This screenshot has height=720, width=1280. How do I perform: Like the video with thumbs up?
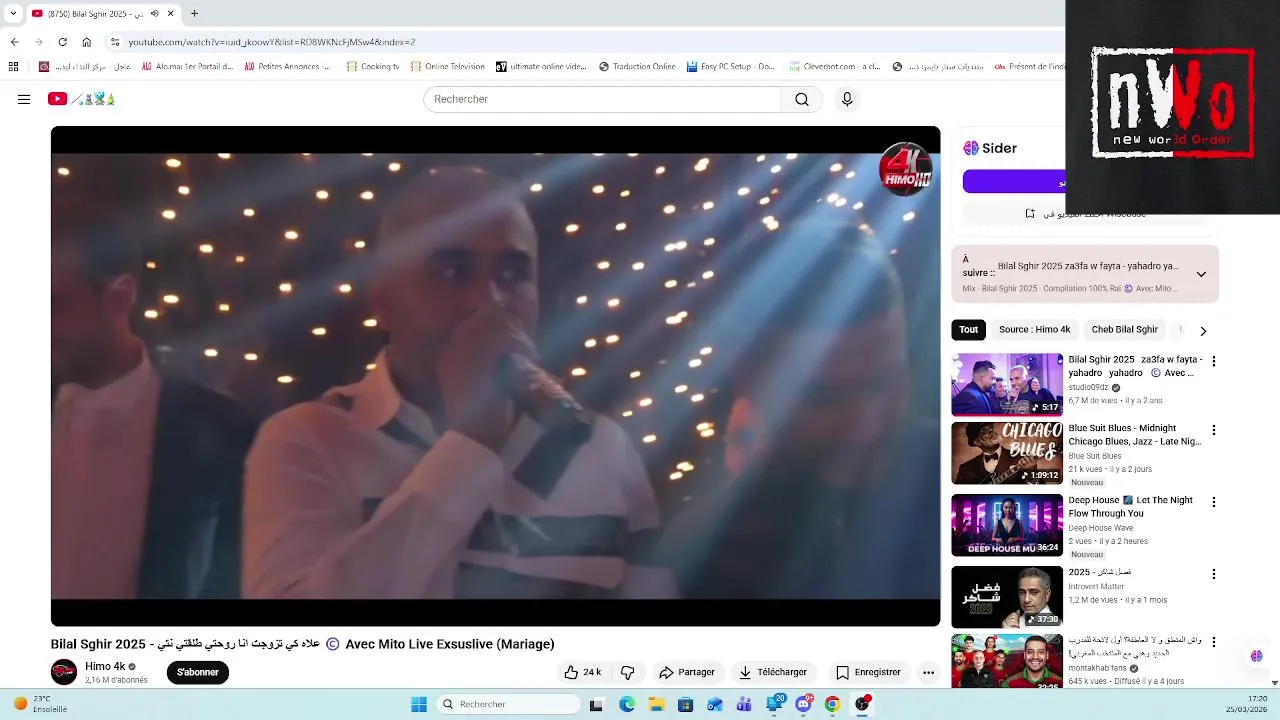pos(583,672)
